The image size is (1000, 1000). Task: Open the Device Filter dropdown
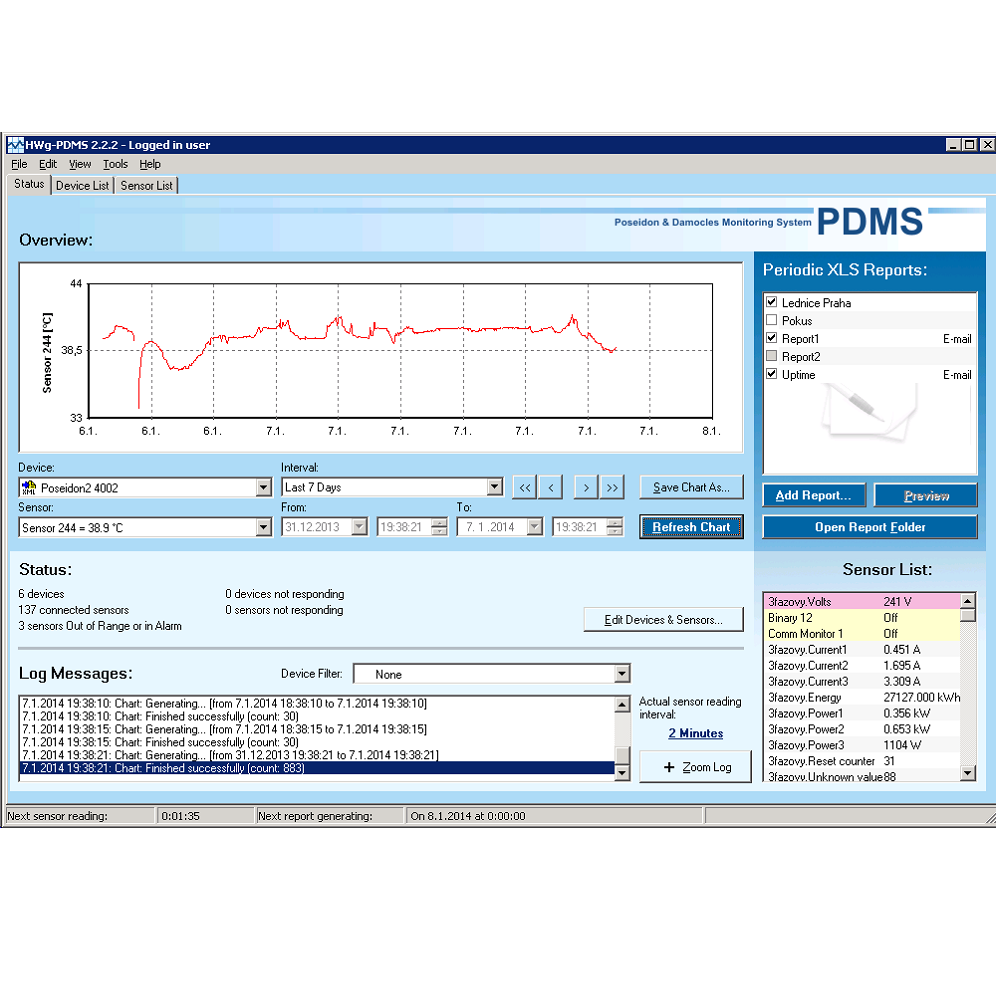(x=622, y=674)
